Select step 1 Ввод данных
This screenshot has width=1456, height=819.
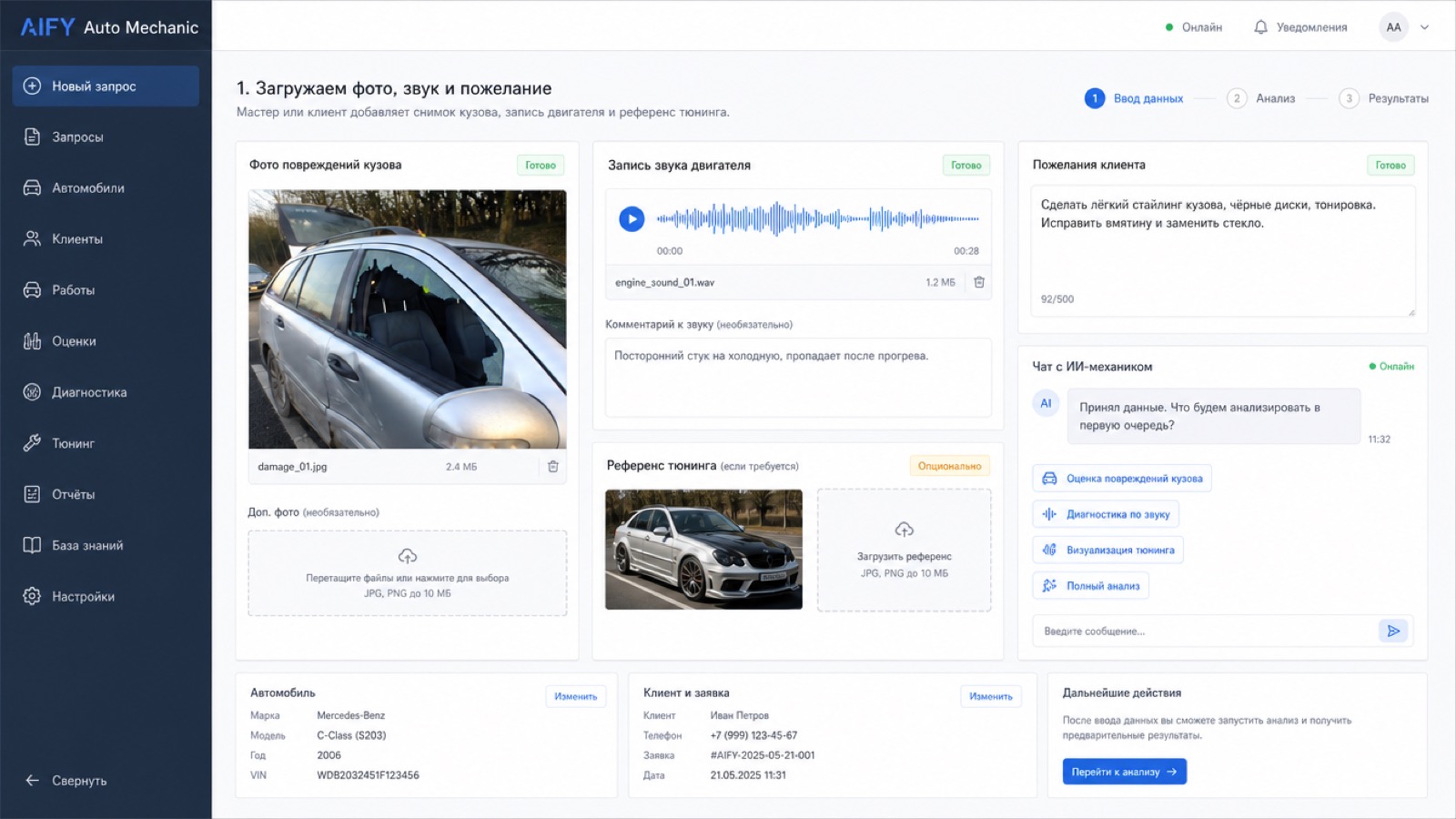(x=1134, y=98)
